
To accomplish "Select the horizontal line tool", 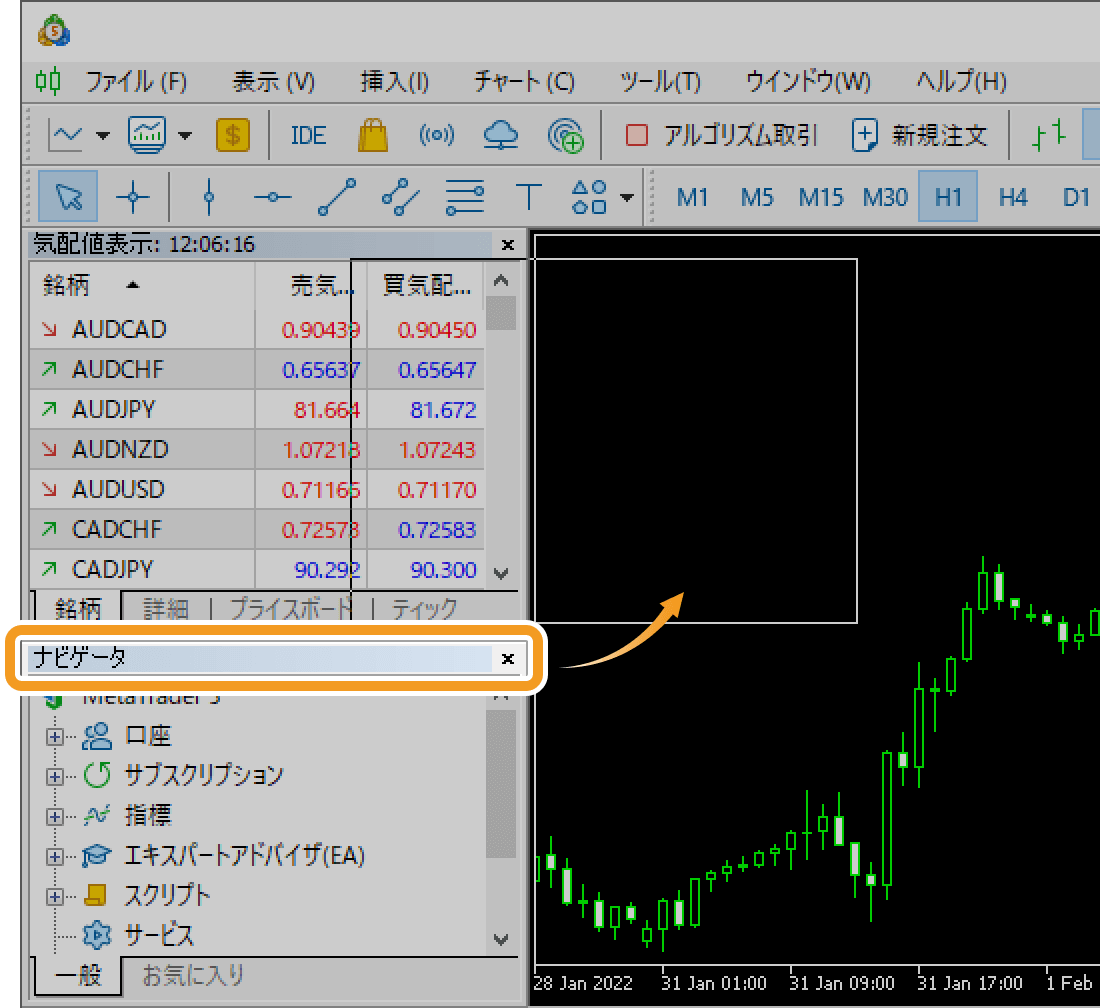I will (272, 197).
